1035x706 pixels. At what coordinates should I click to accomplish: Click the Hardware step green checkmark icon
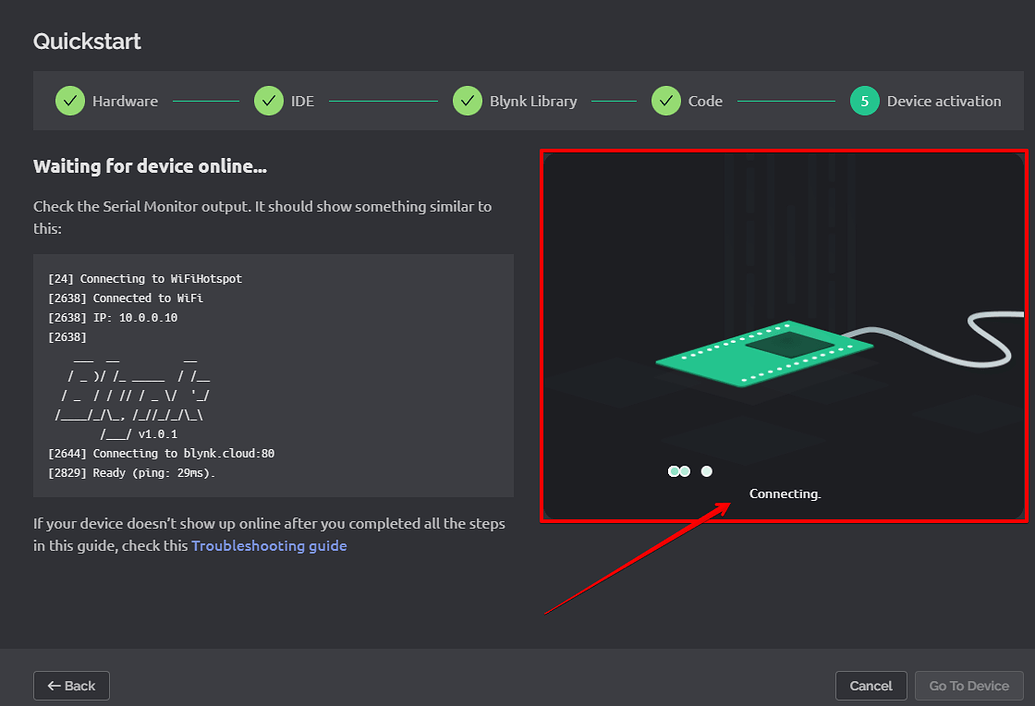point(69,101)
